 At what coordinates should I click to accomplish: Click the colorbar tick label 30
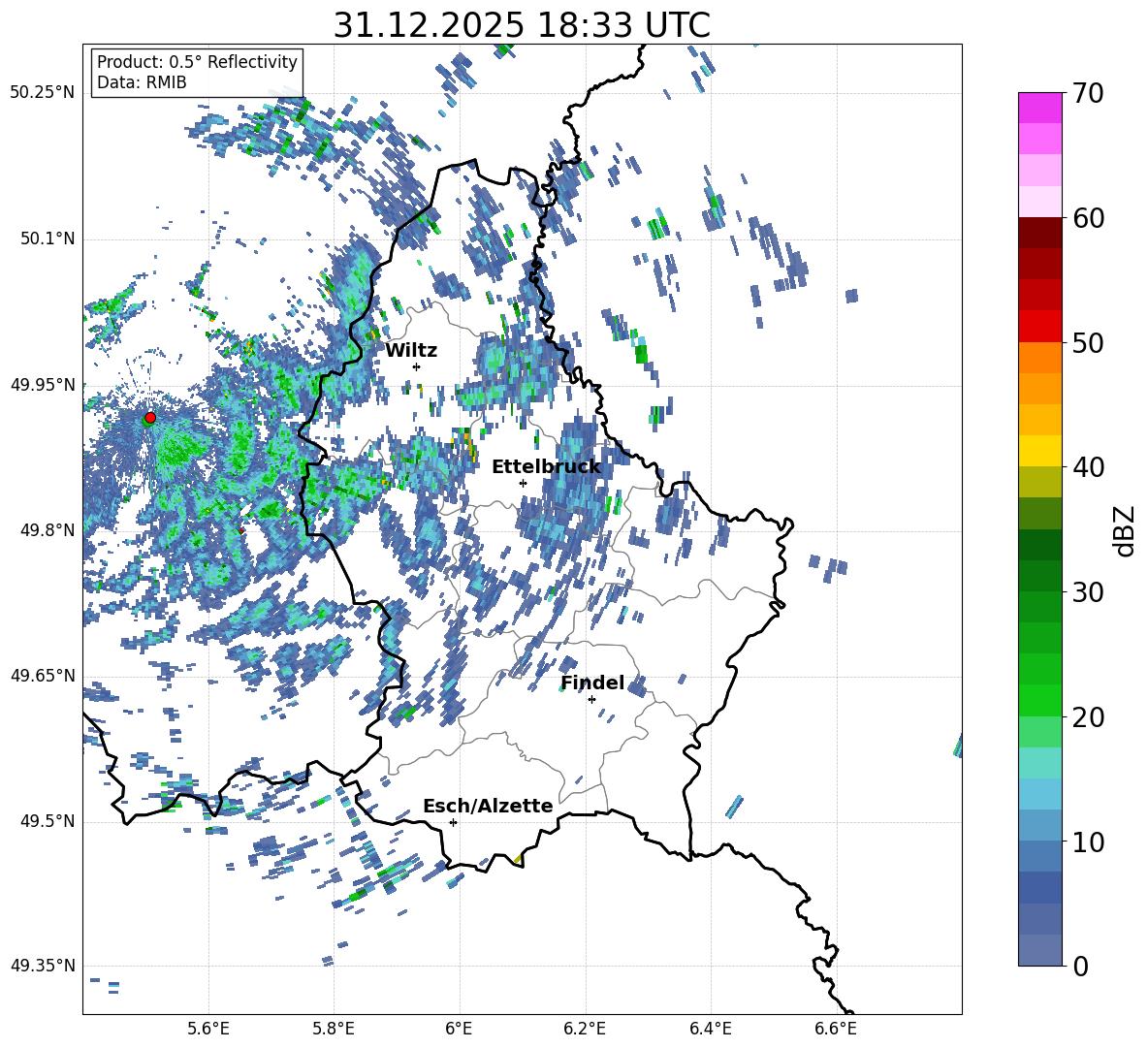[1088, 592]
